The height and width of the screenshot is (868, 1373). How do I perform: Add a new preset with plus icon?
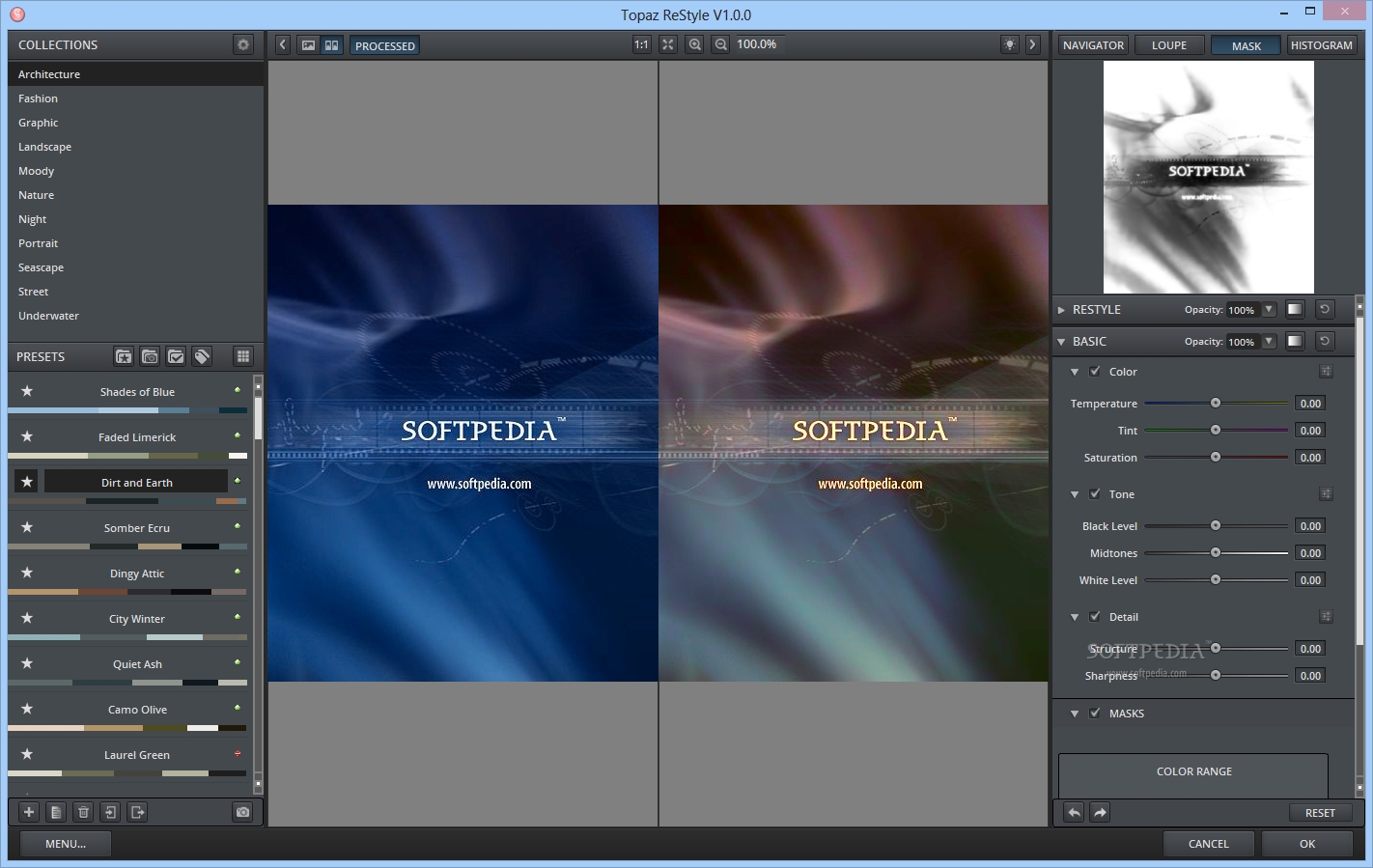29,812
